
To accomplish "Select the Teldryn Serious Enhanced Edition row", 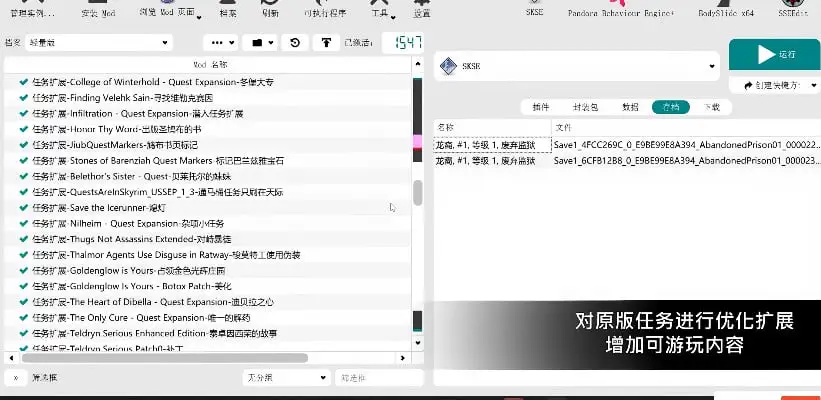I will (x=207, y=334).
